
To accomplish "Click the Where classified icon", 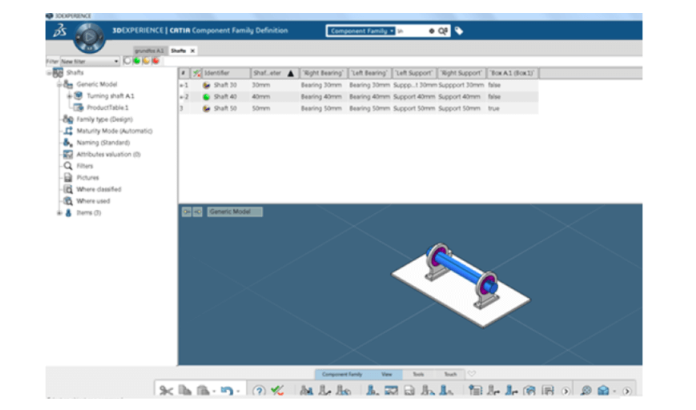I will coord(68,189).
